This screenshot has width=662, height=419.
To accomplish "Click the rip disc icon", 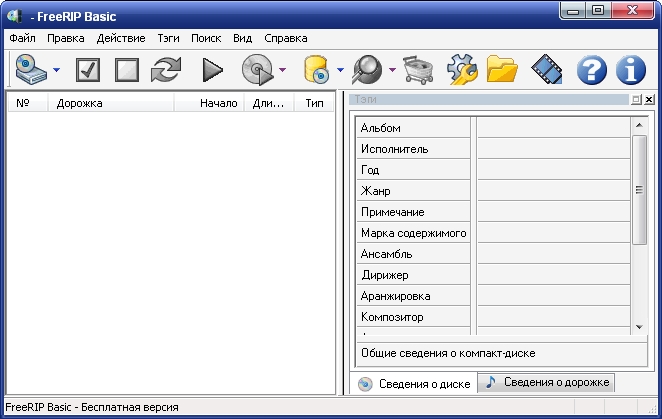I will click(259, 70).
